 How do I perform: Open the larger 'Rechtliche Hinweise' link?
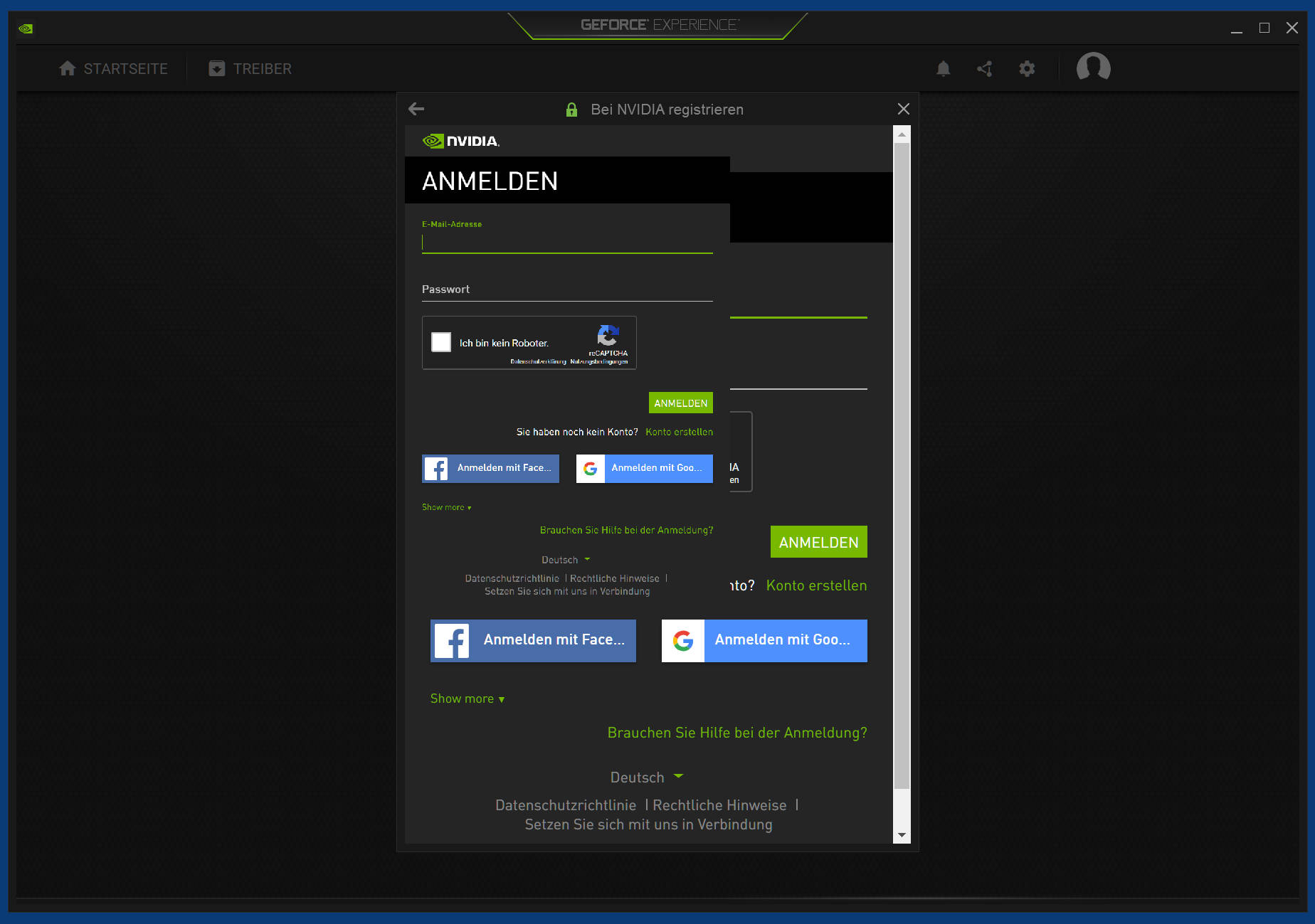[x=719, y=805]
